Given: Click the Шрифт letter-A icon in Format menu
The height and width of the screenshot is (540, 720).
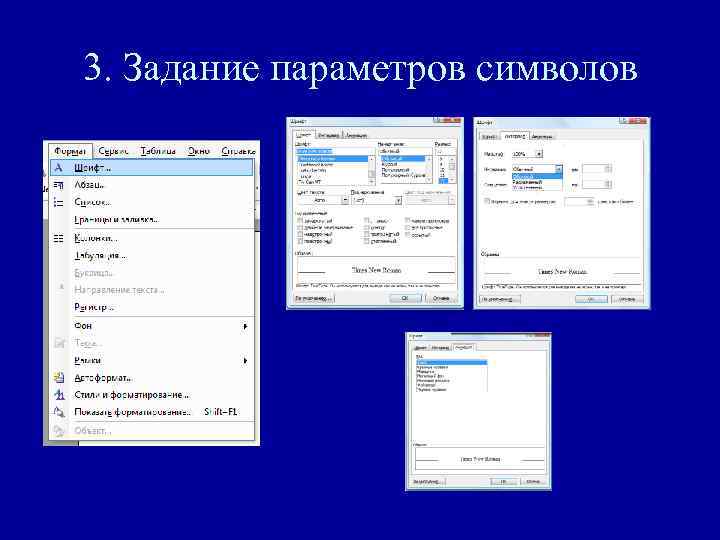Looking at the screenshot, I should [58, 168].
